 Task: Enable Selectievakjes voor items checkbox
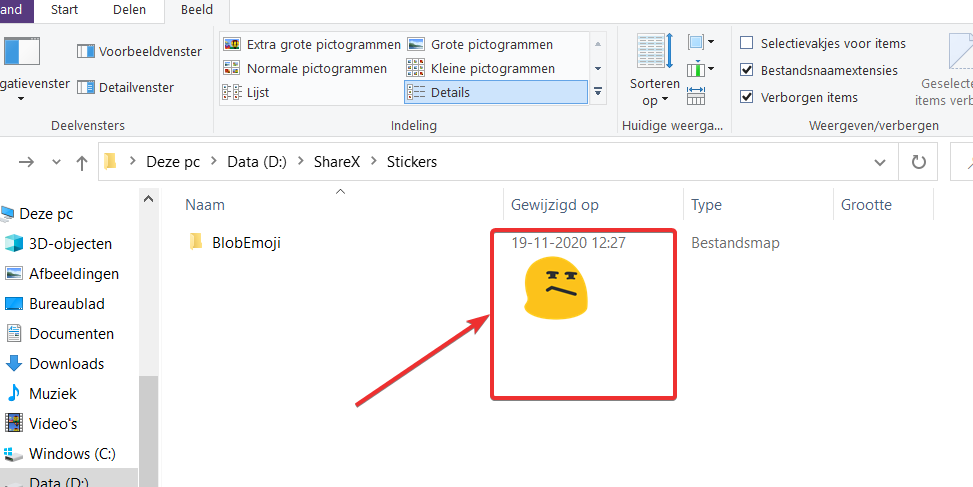click(747, 43)
